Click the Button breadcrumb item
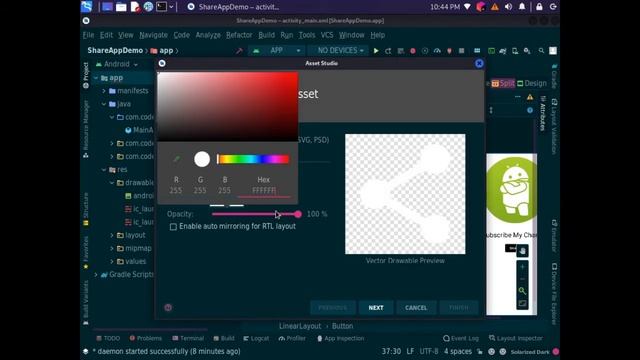This screenshot has width=640, height=360. pyautogui.click(x=342, y=326)
